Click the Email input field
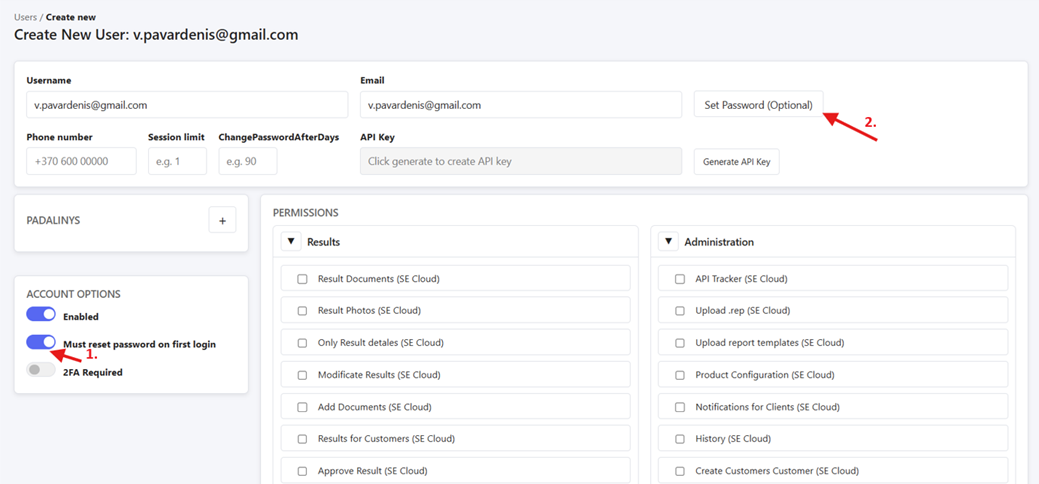This screenshot has width=1039, height=484. (521, 105)
